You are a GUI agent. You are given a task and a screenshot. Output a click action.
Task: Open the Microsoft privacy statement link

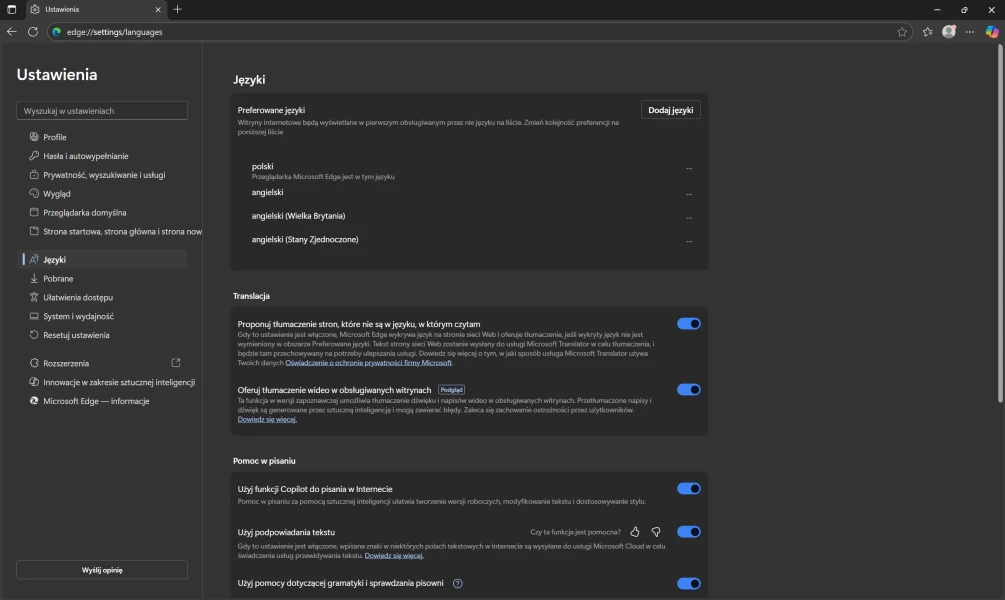click(384, 363)
